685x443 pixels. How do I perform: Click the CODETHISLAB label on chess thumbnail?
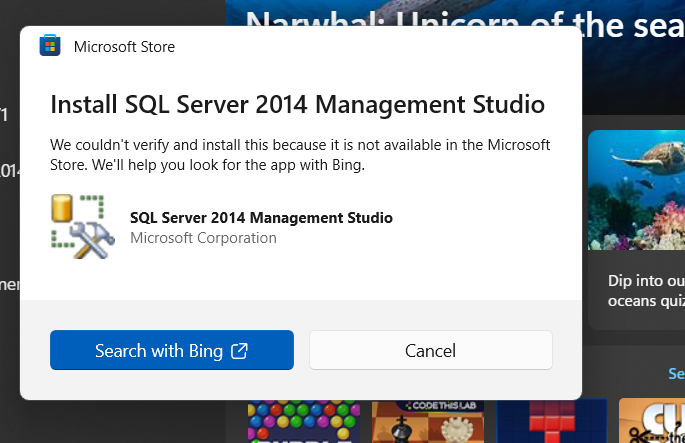click(x=431, y=405)
